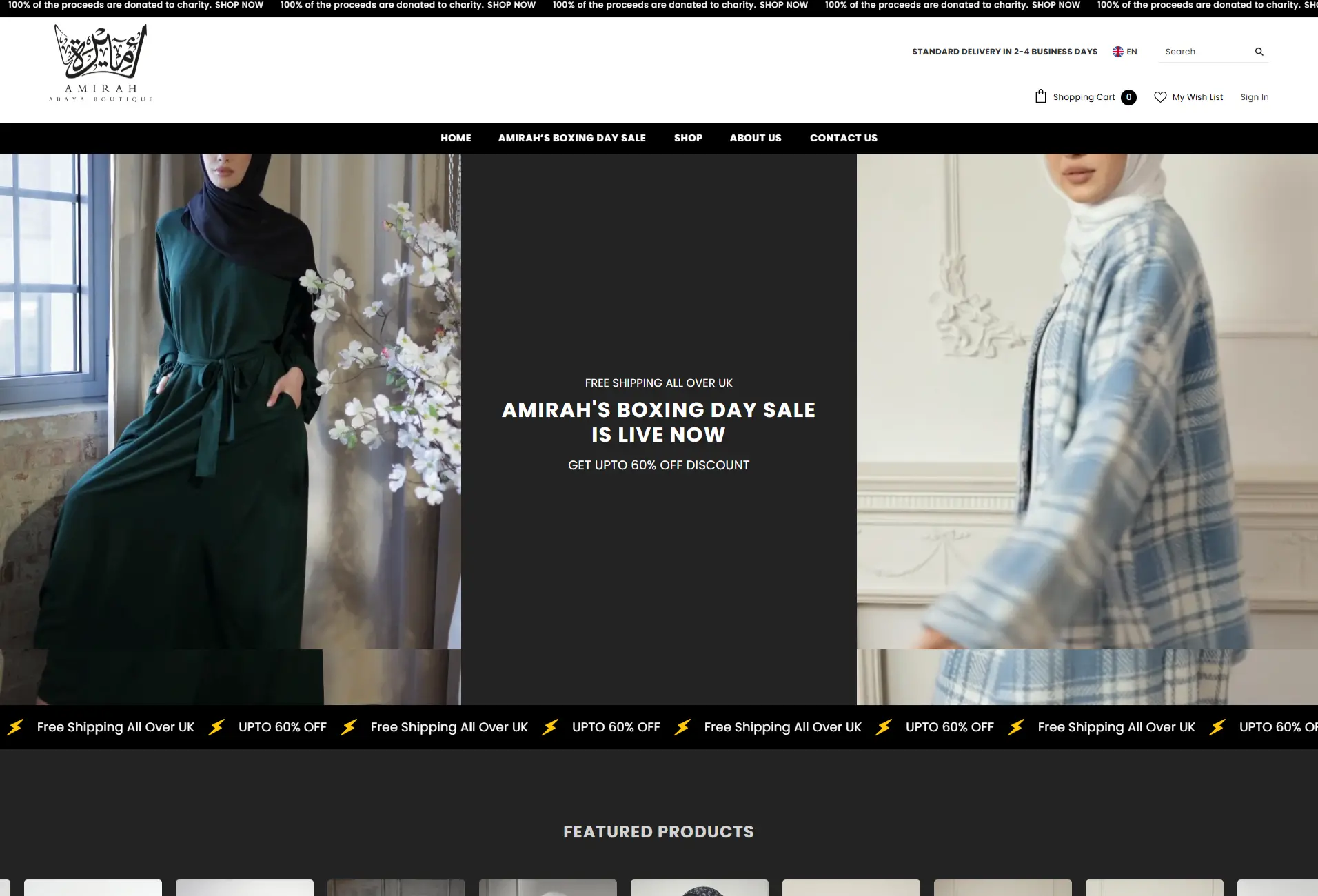Click the shopping bag icon
This screenshot has width=1318, height=896.
click(x=1040, y=96)
